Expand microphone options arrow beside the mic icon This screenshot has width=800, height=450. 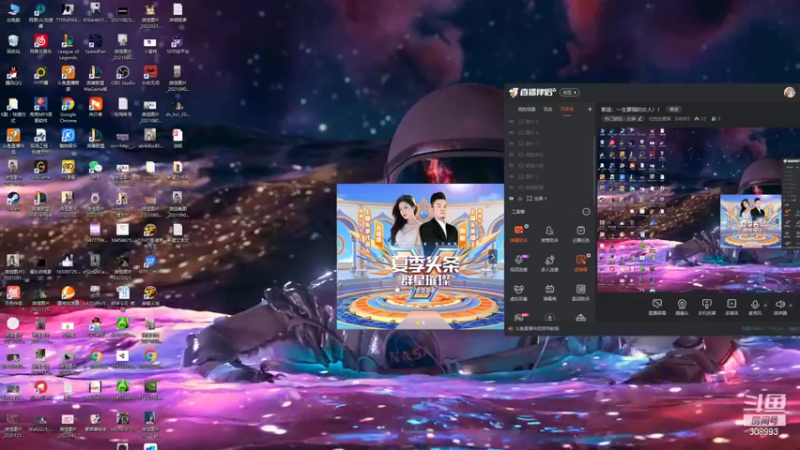(x=765, y=305)
